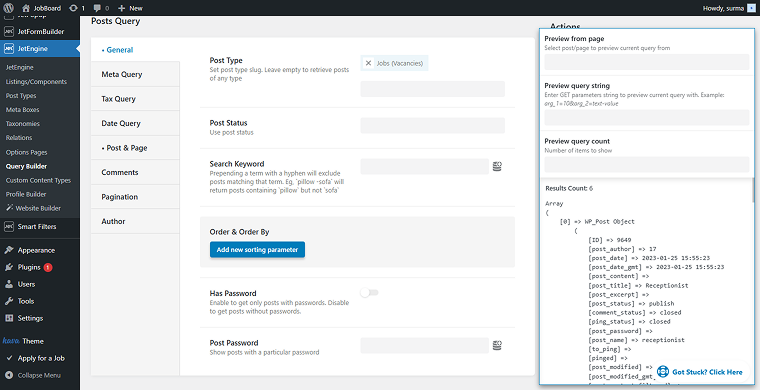This screenshot has height=390, width=760.
Task: Open the WordPress logo menu
Action: [x=8, y=8]
